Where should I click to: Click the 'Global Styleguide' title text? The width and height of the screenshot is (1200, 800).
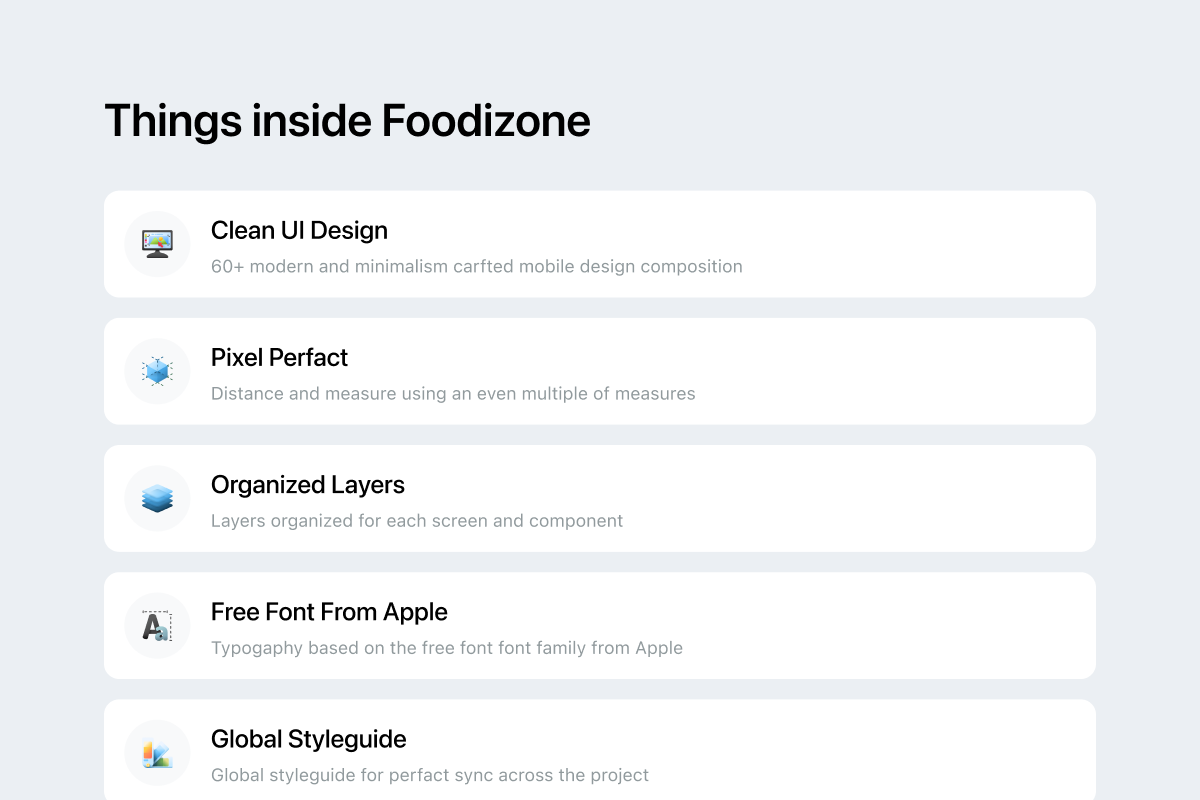(308, 739)
